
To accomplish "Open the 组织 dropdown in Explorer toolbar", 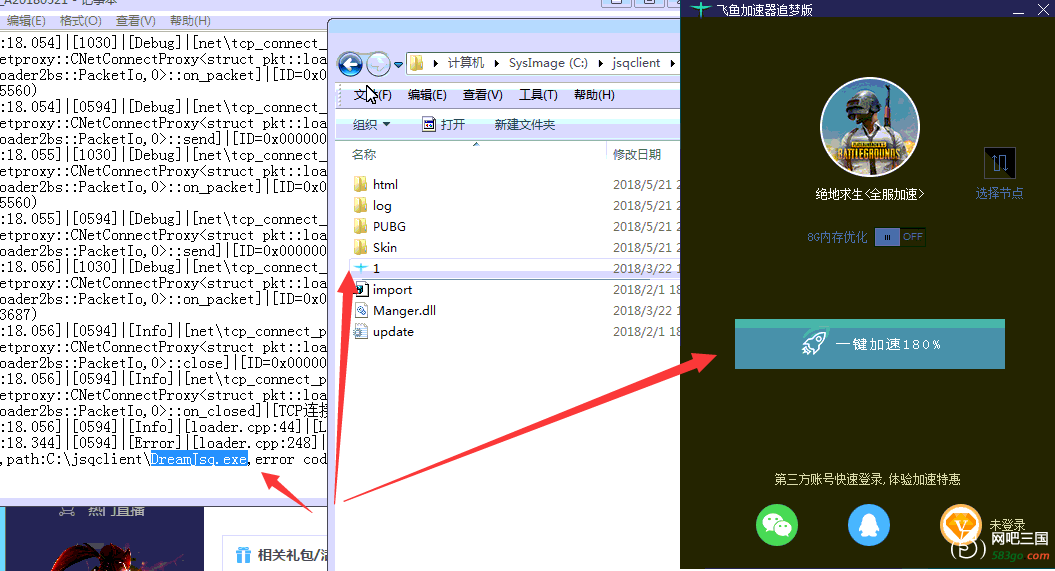I will coord(371,124).
